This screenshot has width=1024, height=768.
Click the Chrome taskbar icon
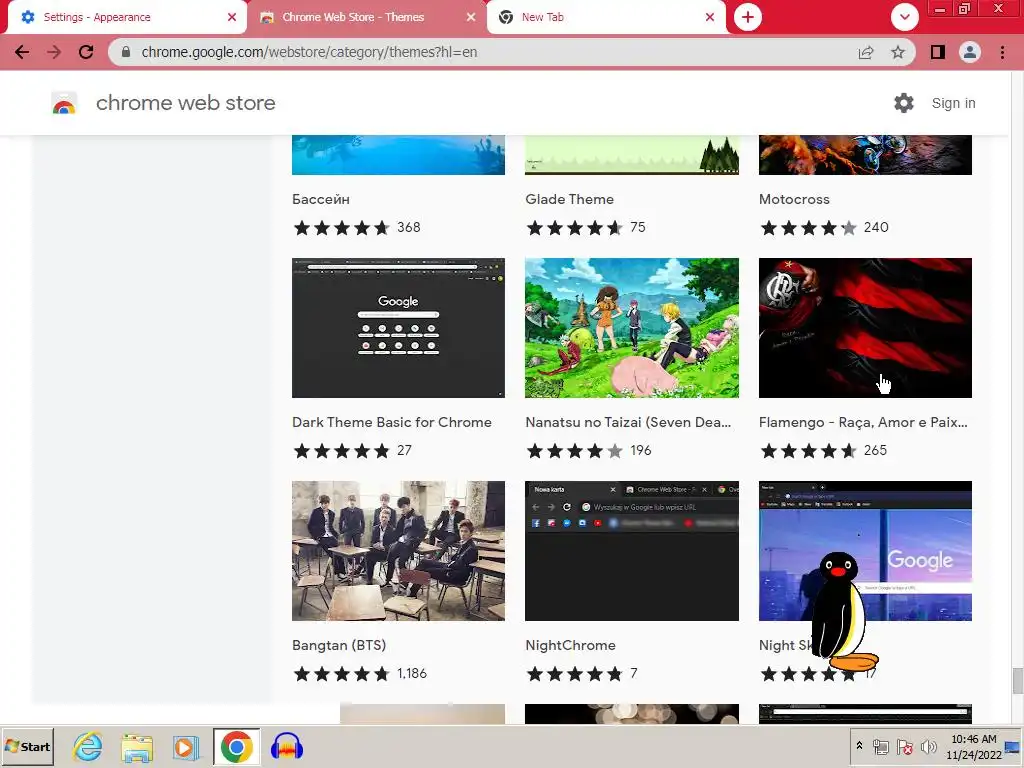[x=236, y=746]
